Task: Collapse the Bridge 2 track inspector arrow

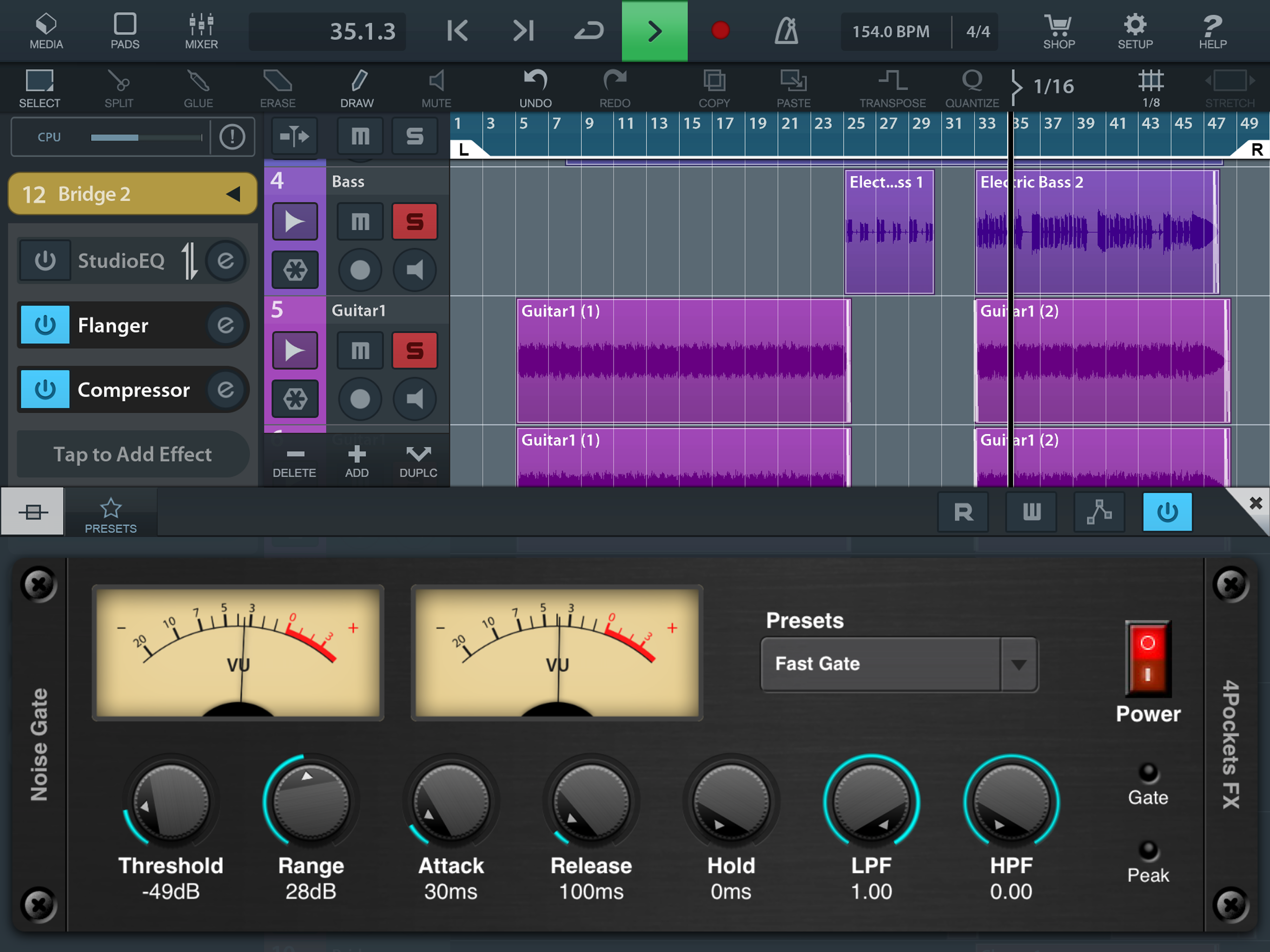Action: (x=232, y=194)
